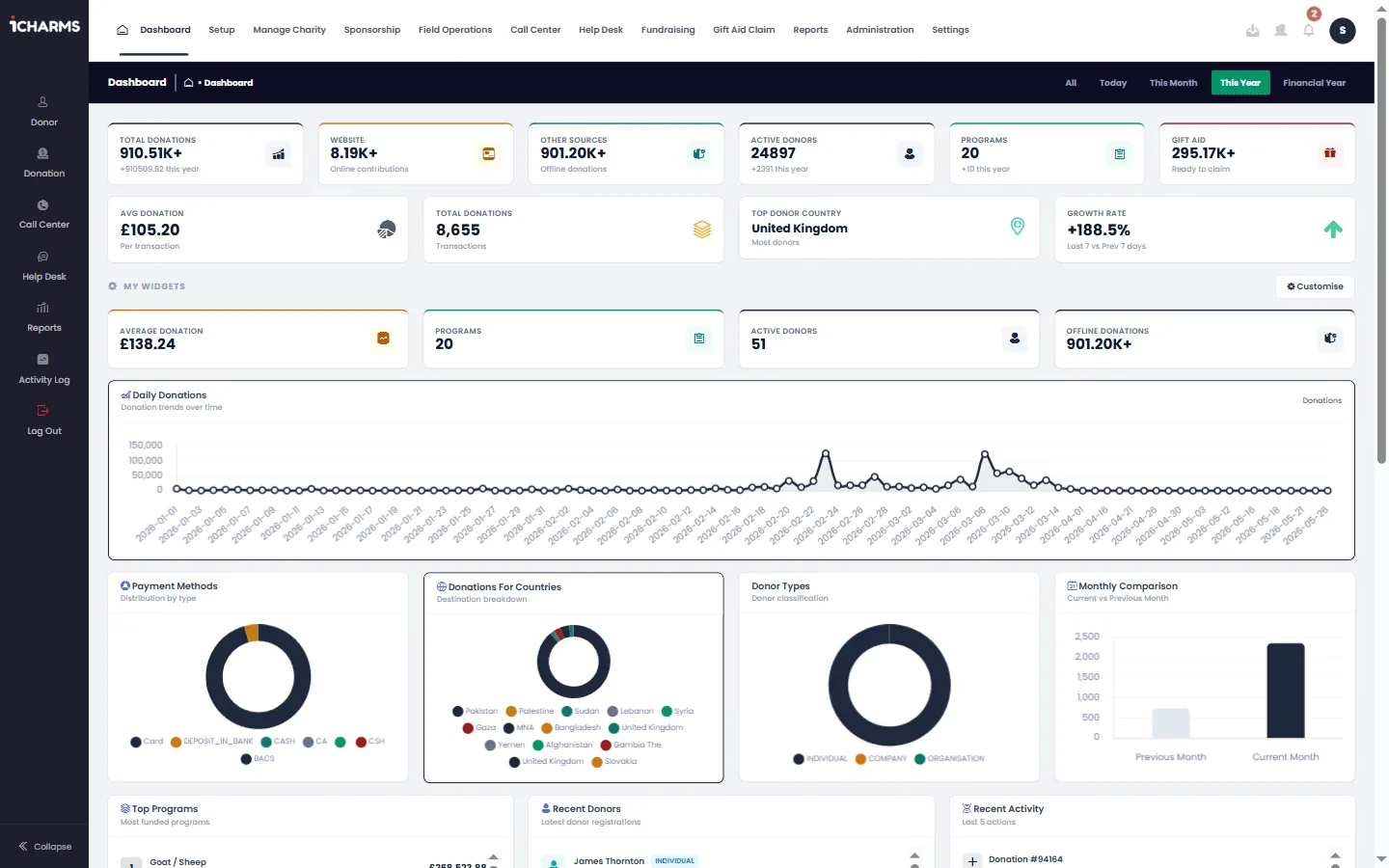Open the Settings menu
This screenshot has width=1389, height=868.
tap(950, 30)
